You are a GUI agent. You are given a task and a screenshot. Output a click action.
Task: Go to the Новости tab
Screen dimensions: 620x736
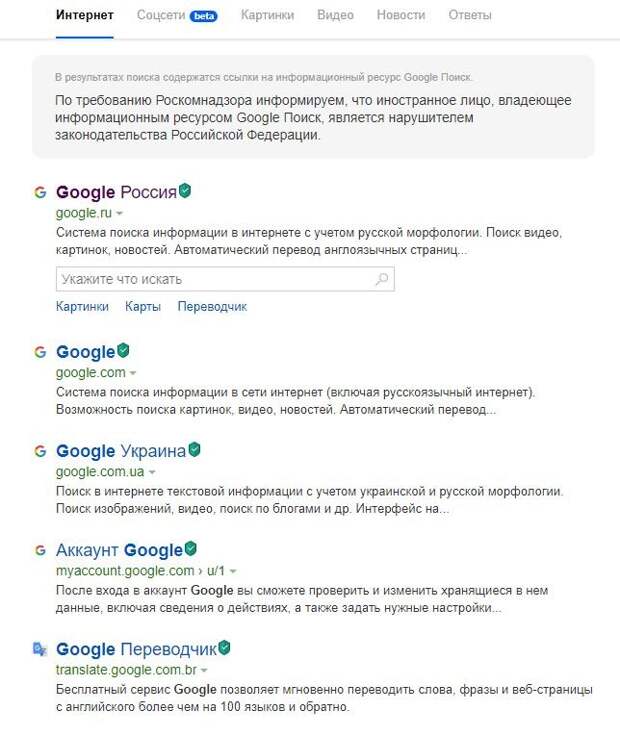401,15
